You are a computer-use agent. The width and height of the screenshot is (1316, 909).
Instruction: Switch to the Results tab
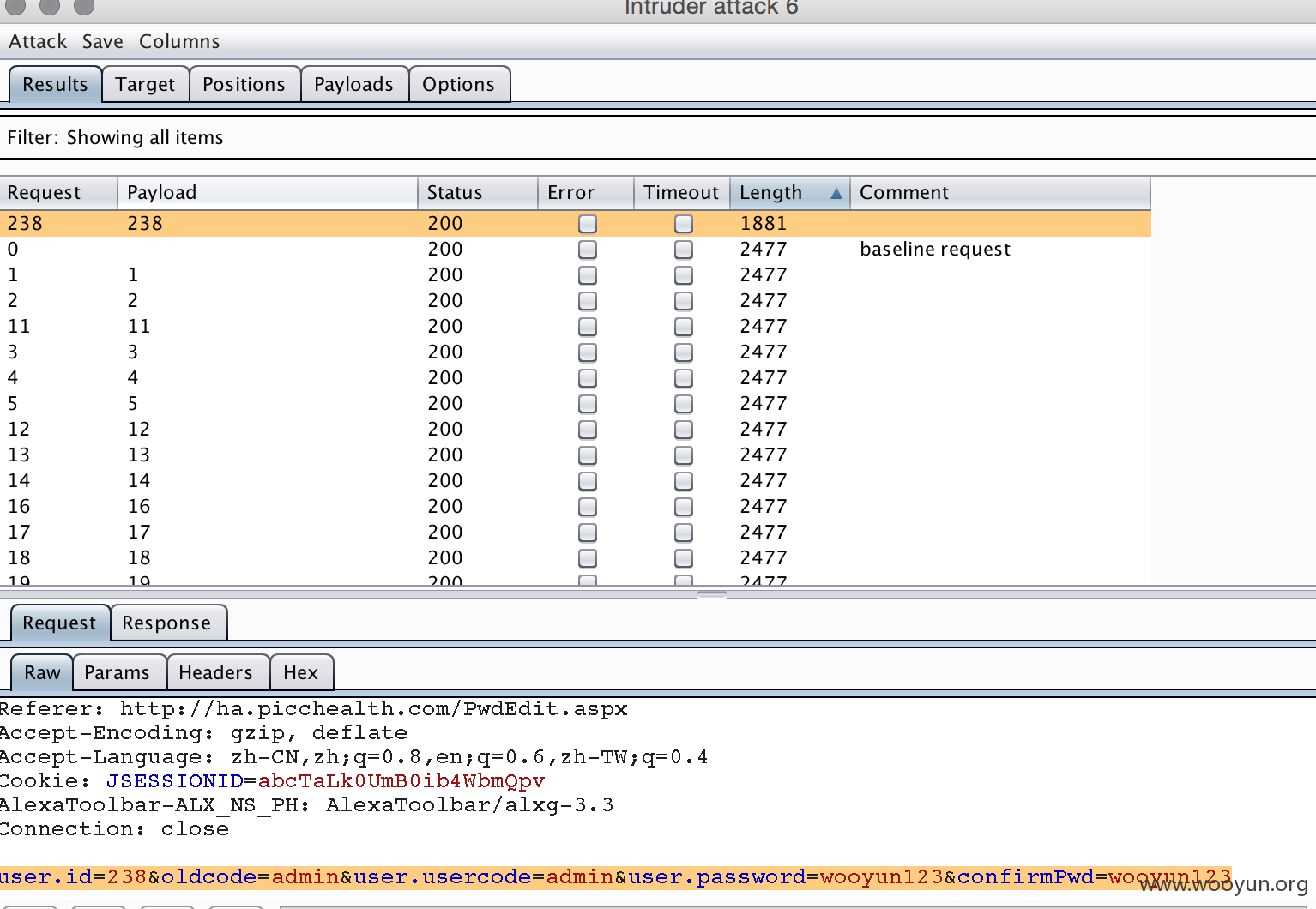[x=55, y=84]
